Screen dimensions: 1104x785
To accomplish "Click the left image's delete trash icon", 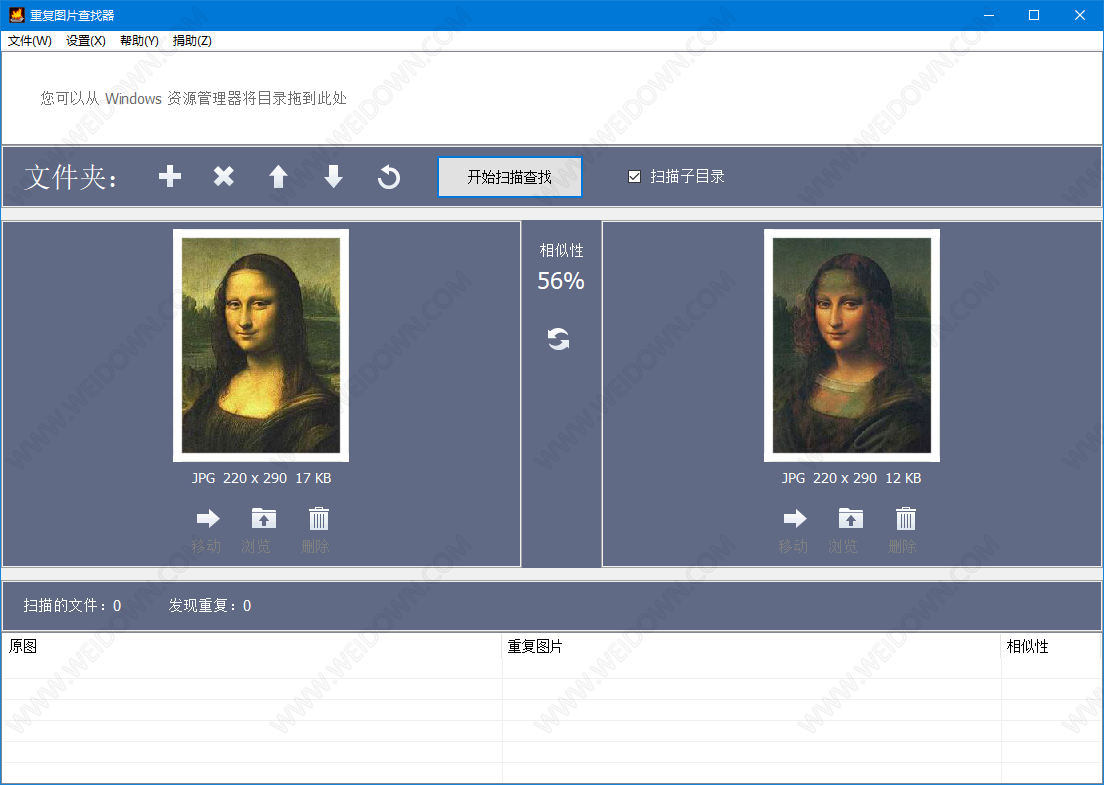I will (x=319, y=519).
